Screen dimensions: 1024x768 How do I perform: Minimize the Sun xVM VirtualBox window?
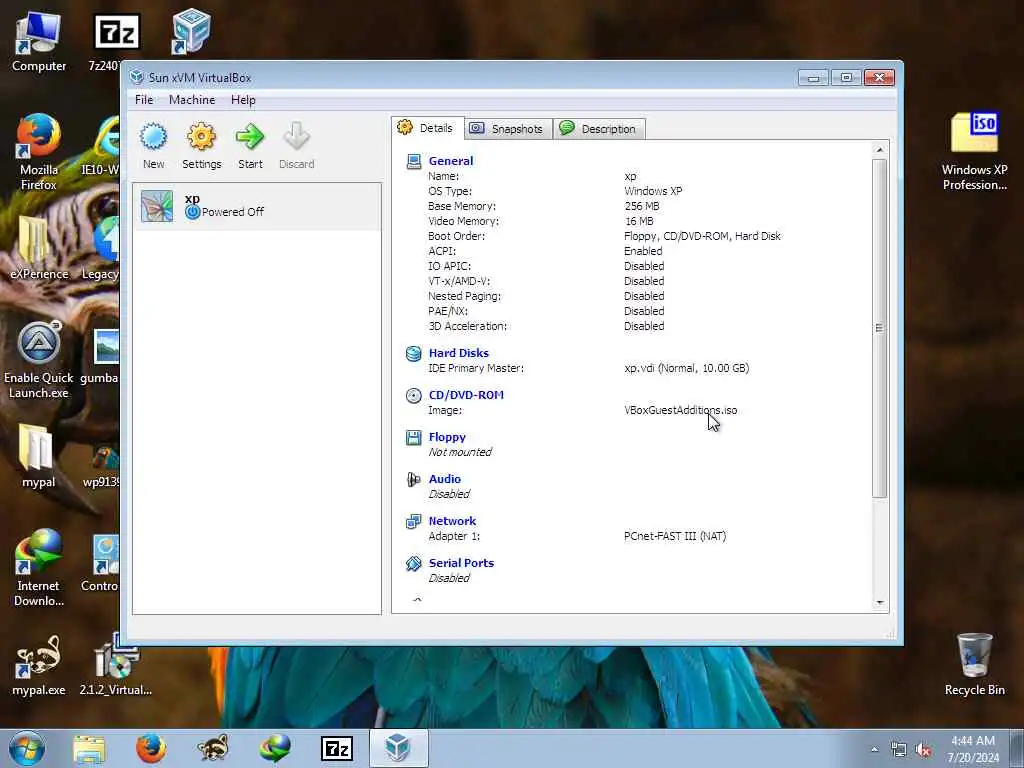click(x=813, y=78)
